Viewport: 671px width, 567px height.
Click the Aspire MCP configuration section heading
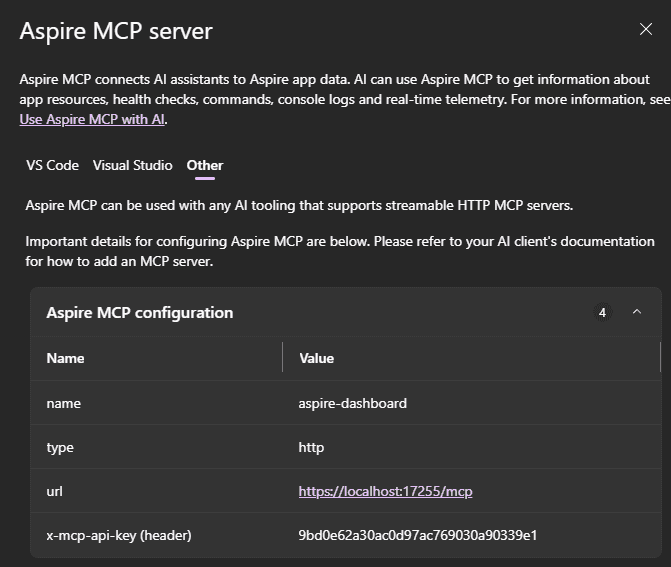(x=140, y=313)
